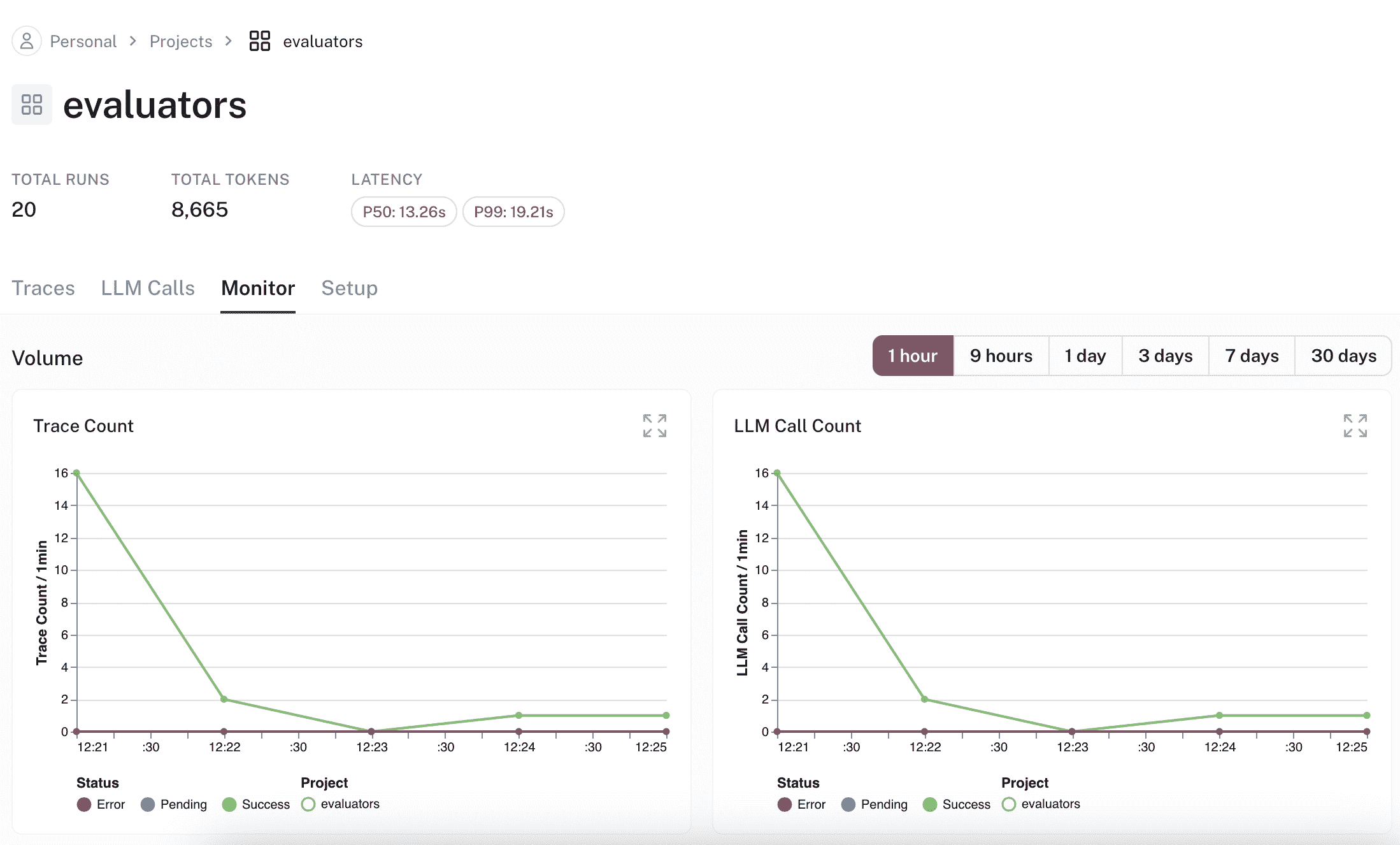1400x845 pixels.
Task: Expand the LLM Call Count chart fullscreen
Action: coord(1355,426)
